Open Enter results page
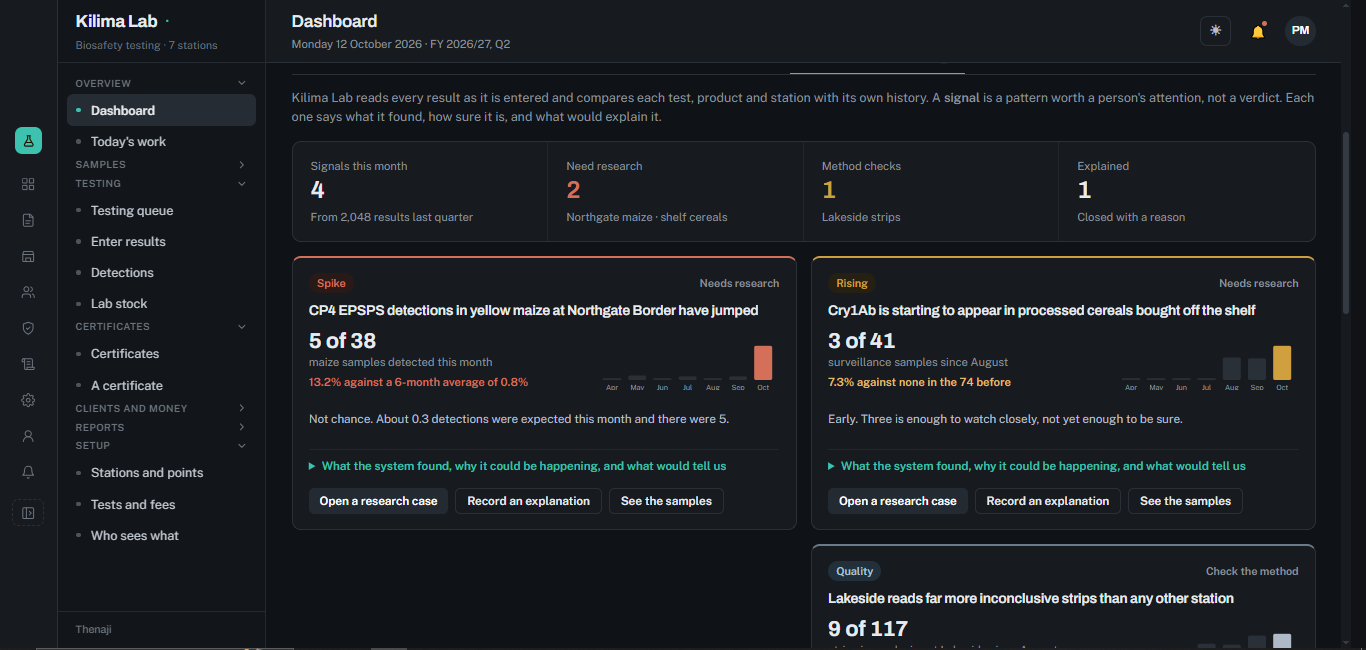 point(161,241)
